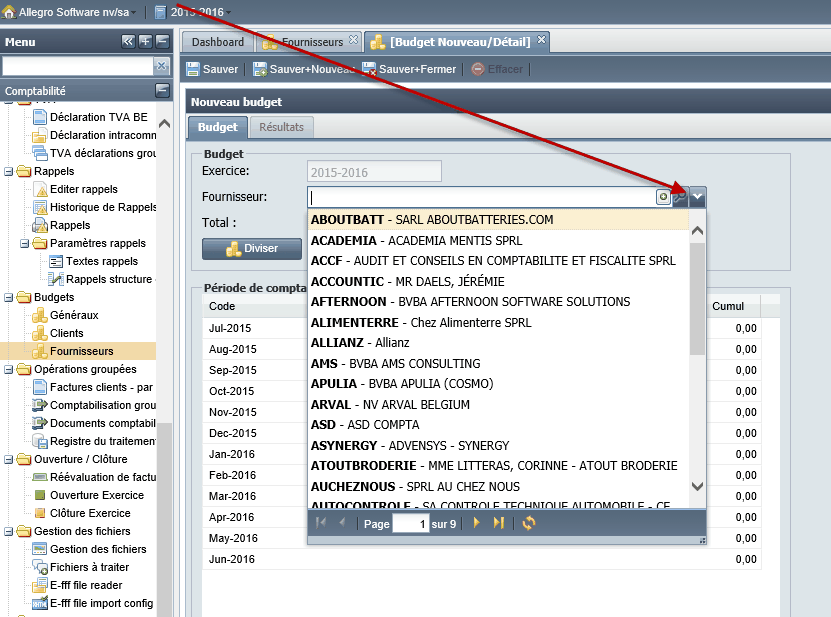Click the expand-all plus icon in Menu header
Image resolution: width=831 pixels, height=617 pixels.
(145, 41)
